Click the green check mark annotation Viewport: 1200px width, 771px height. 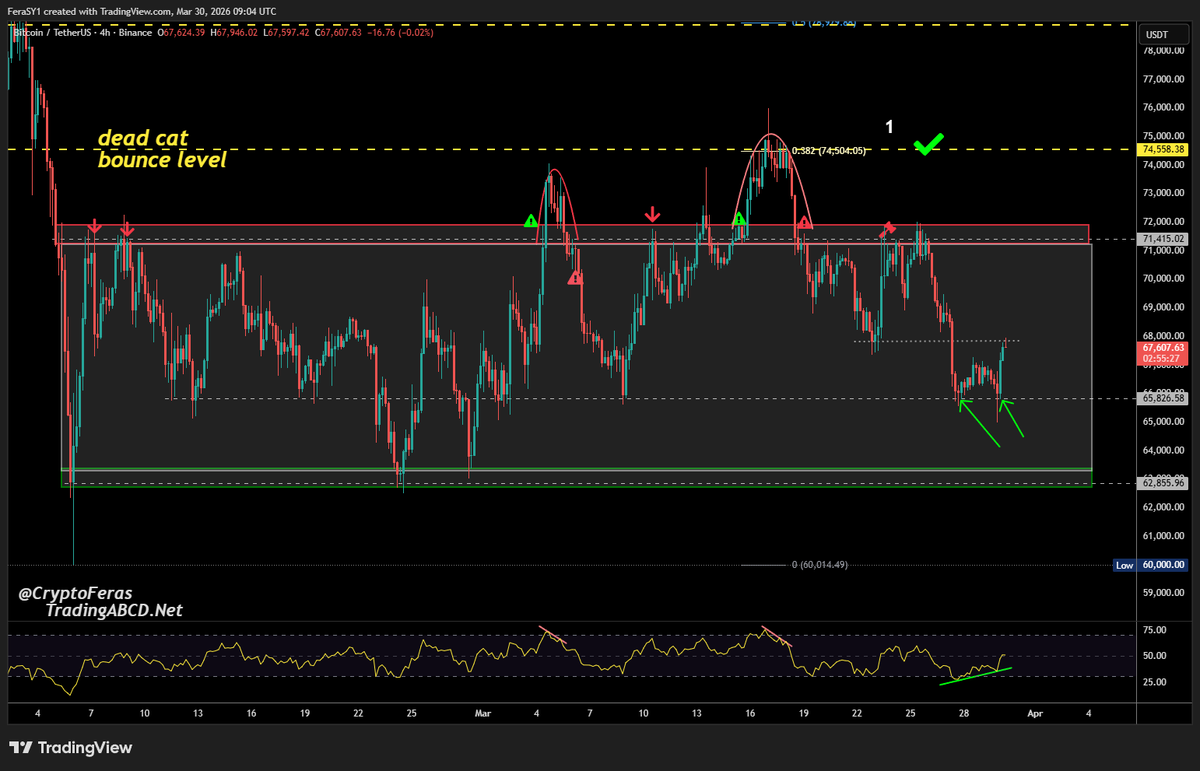(929, 145)
